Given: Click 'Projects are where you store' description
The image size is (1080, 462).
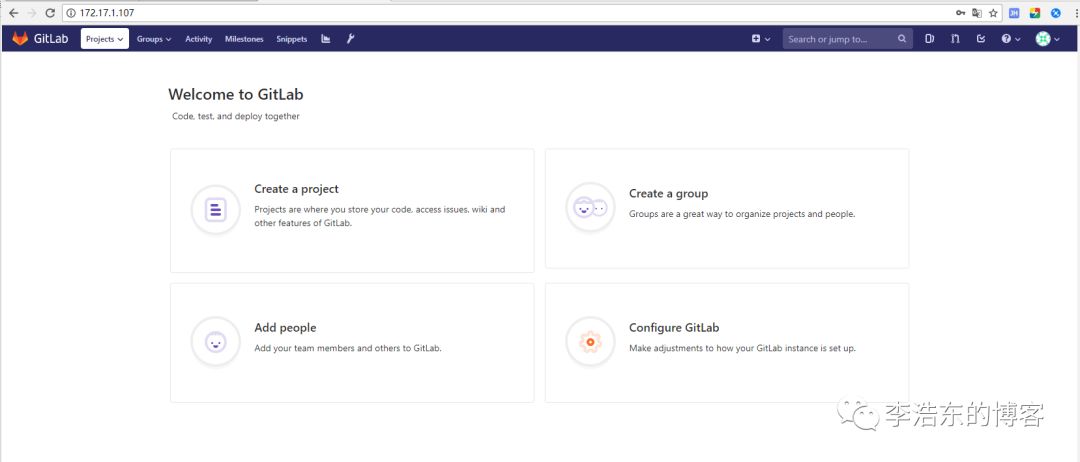Looking at the screenshot, I should coord(380,216).
